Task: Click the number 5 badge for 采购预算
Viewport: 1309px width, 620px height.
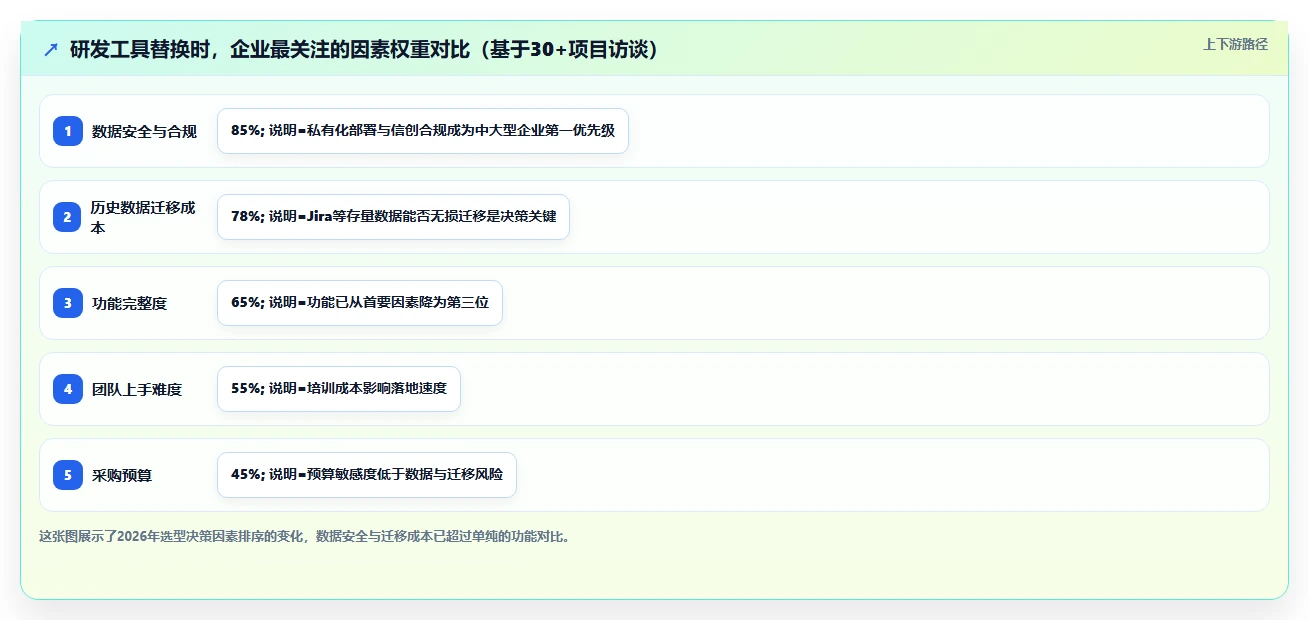Action: tap(68, 475)
